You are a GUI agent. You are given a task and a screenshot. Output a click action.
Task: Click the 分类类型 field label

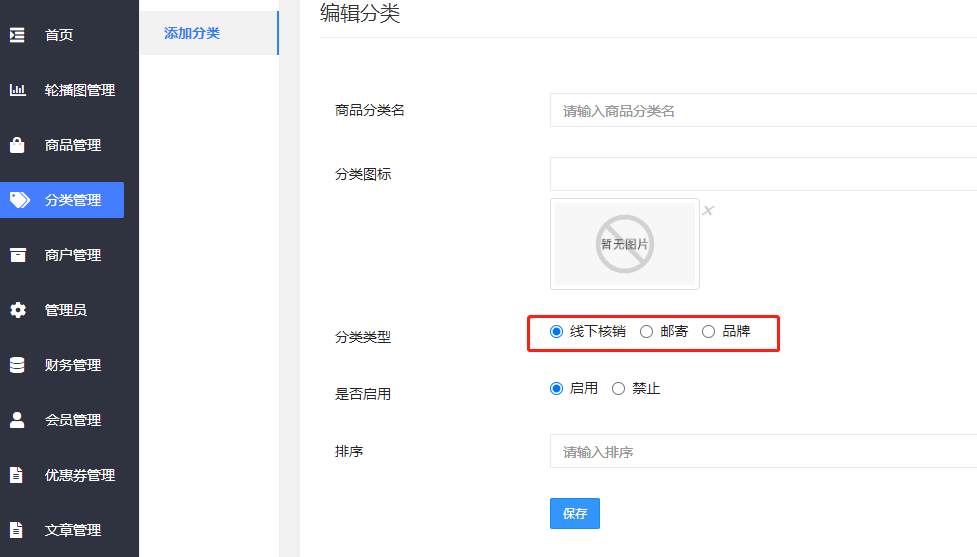[x=363, y=337]
